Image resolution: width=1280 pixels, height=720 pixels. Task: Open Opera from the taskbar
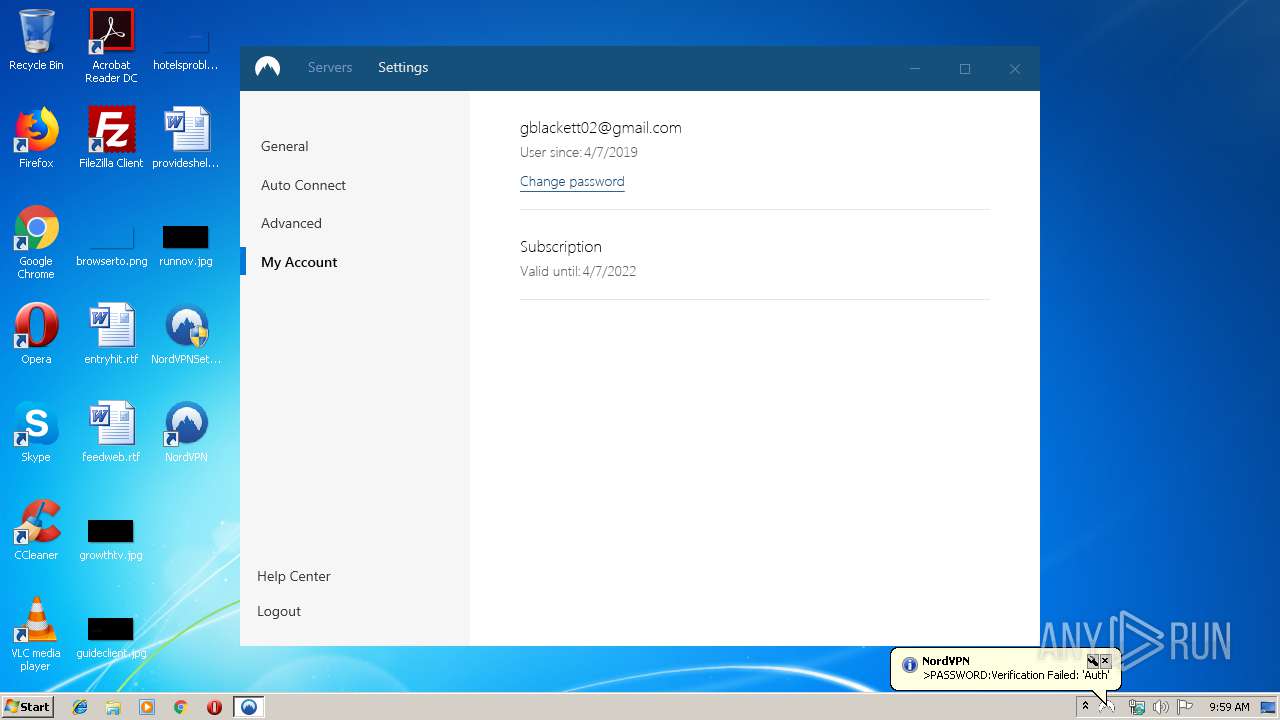tap(214, 707)
